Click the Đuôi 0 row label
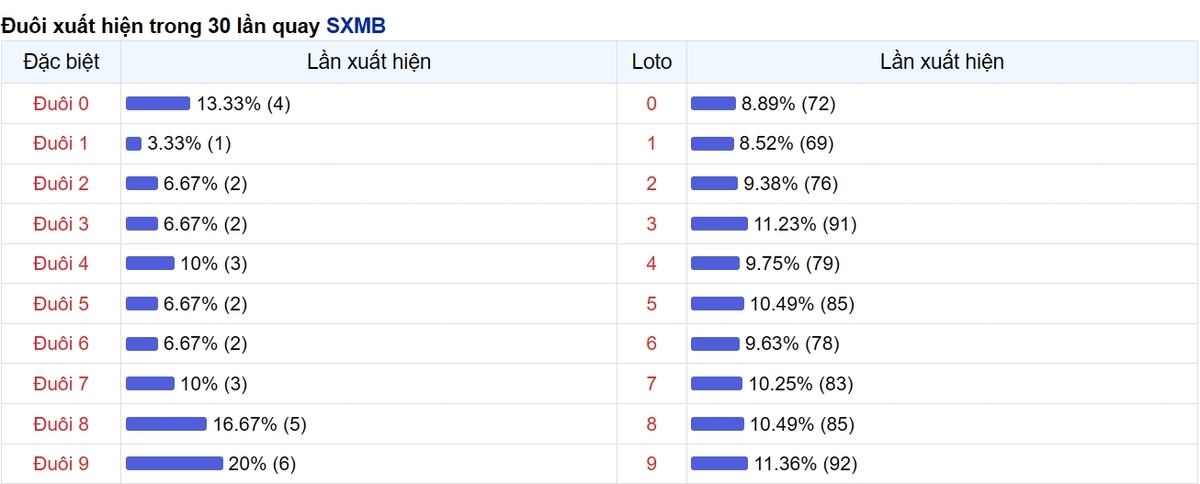The width and height of the screenshot is (1200, 484). (x=61, y=104)
